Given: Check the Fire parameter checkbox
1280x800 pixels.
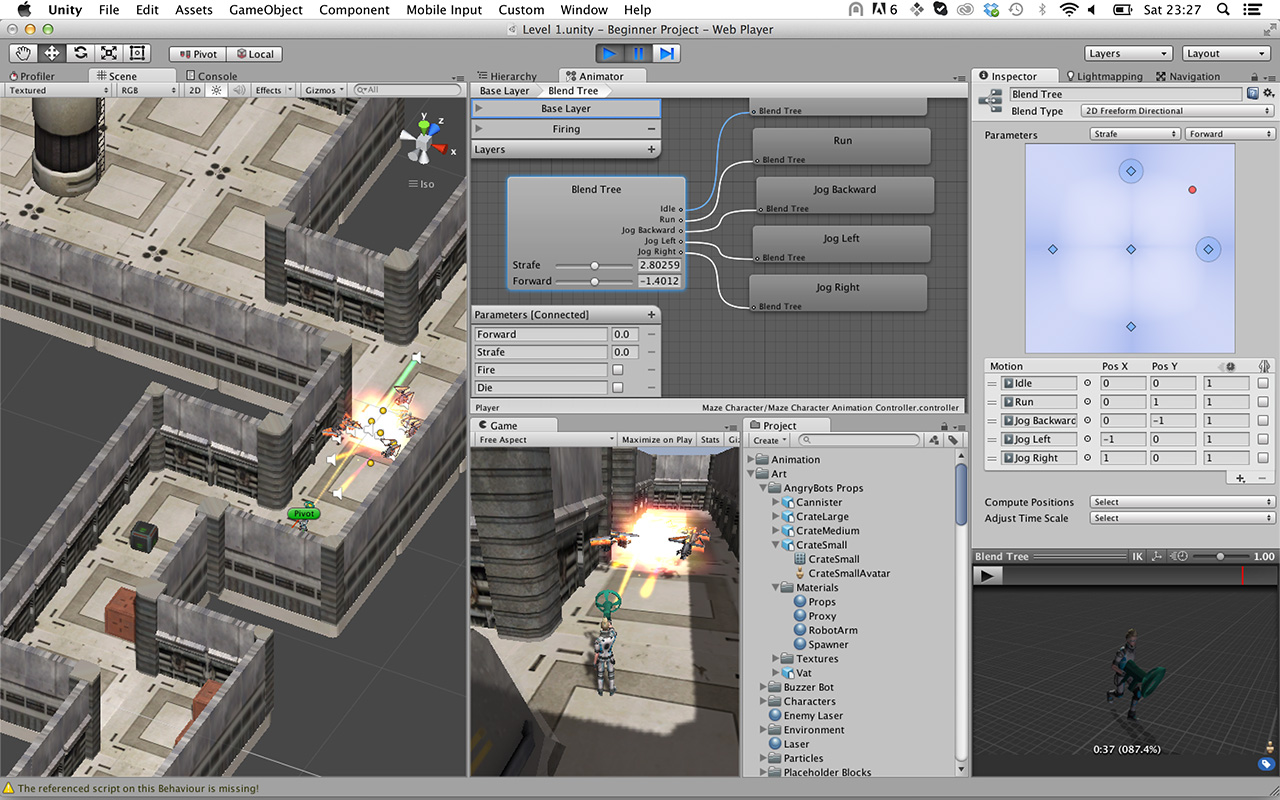Looking at the screenshot, I should (x=617, y=370).
